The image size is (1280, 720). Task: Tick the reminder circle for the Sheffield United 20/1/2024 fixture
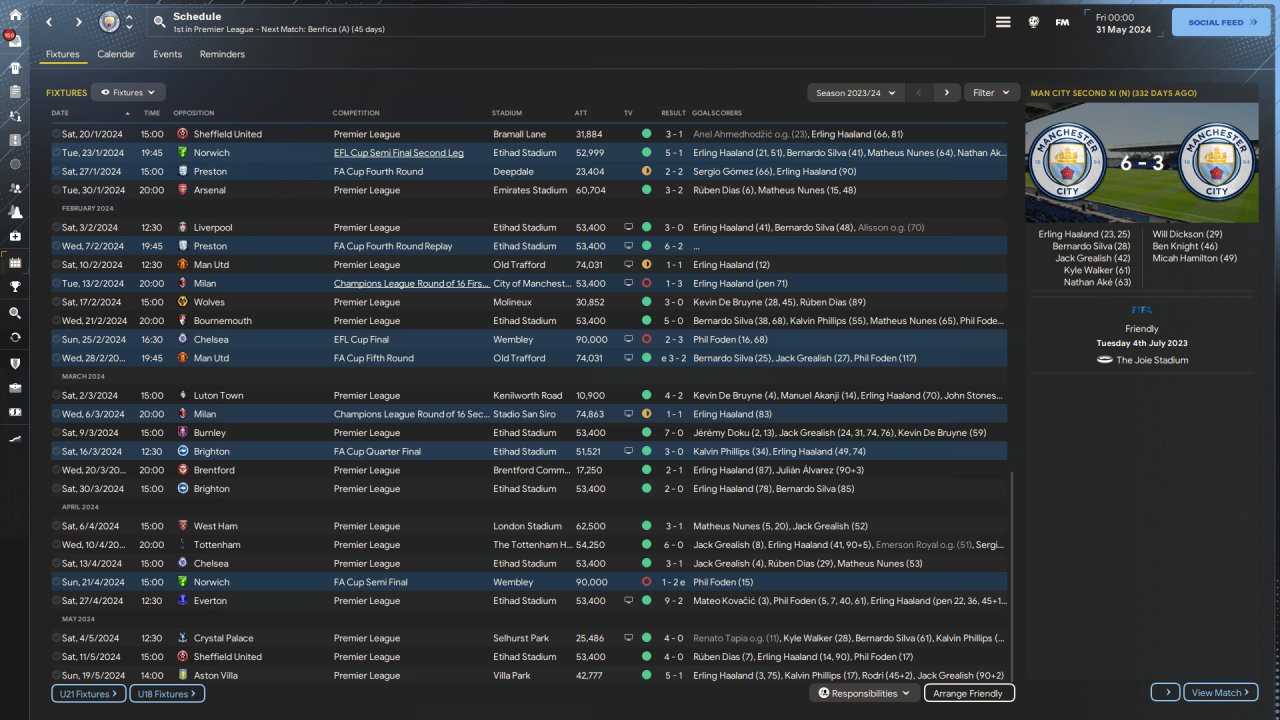tap(55, 134)
